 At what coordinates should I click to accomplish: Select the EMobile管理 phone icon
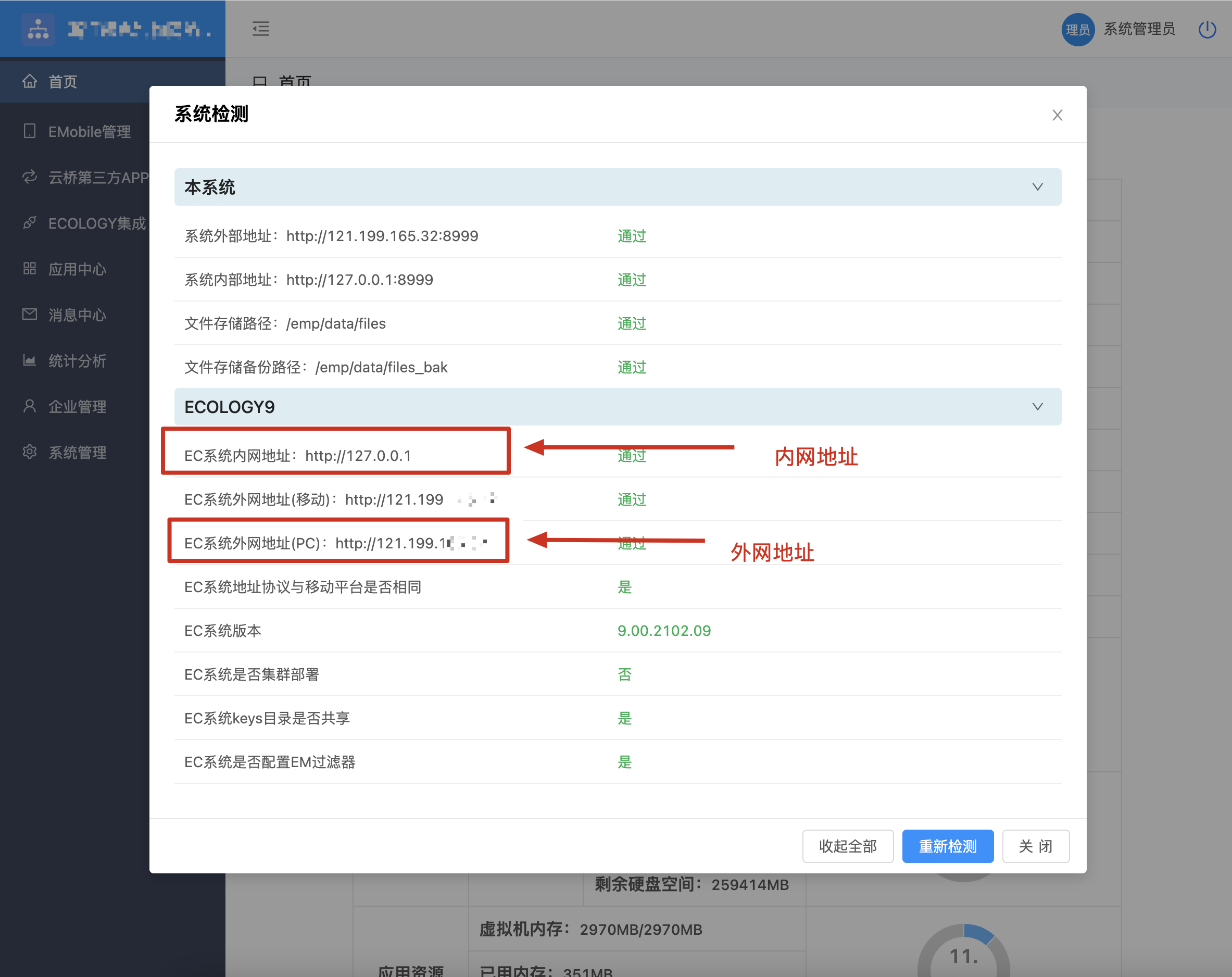(30, 131)
